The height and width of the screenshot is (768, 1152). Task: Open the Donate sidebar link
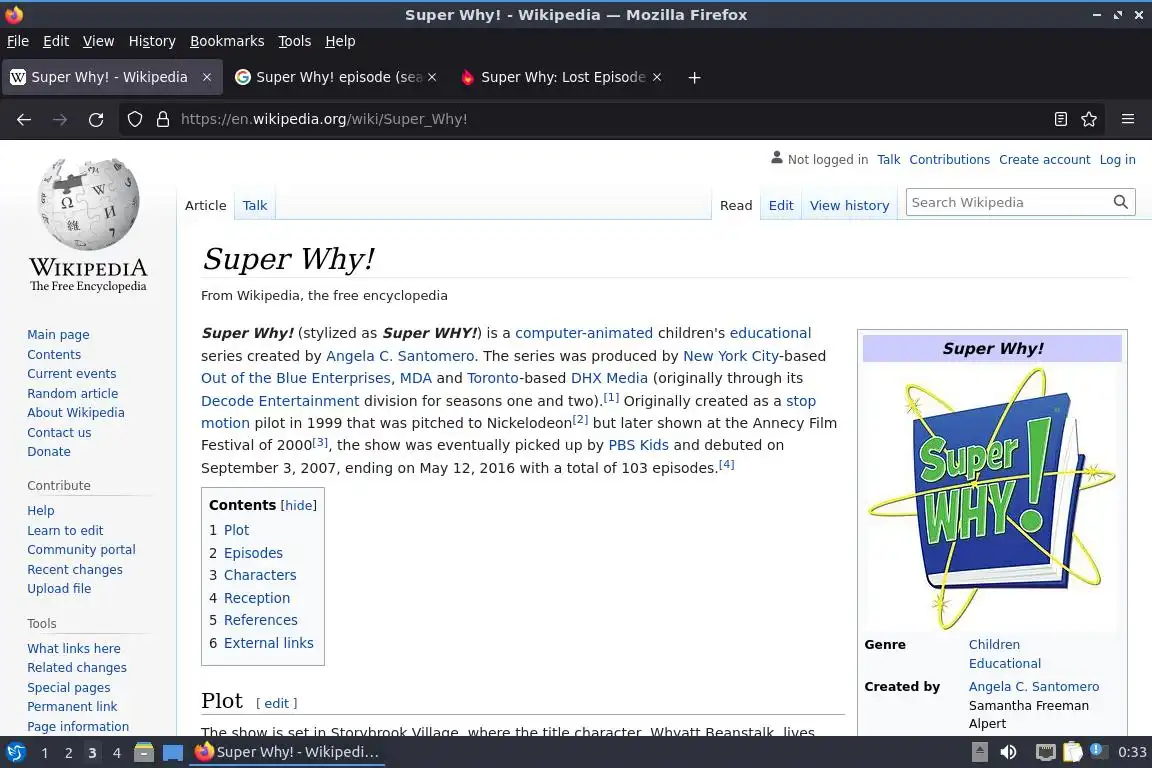point(49,452)
